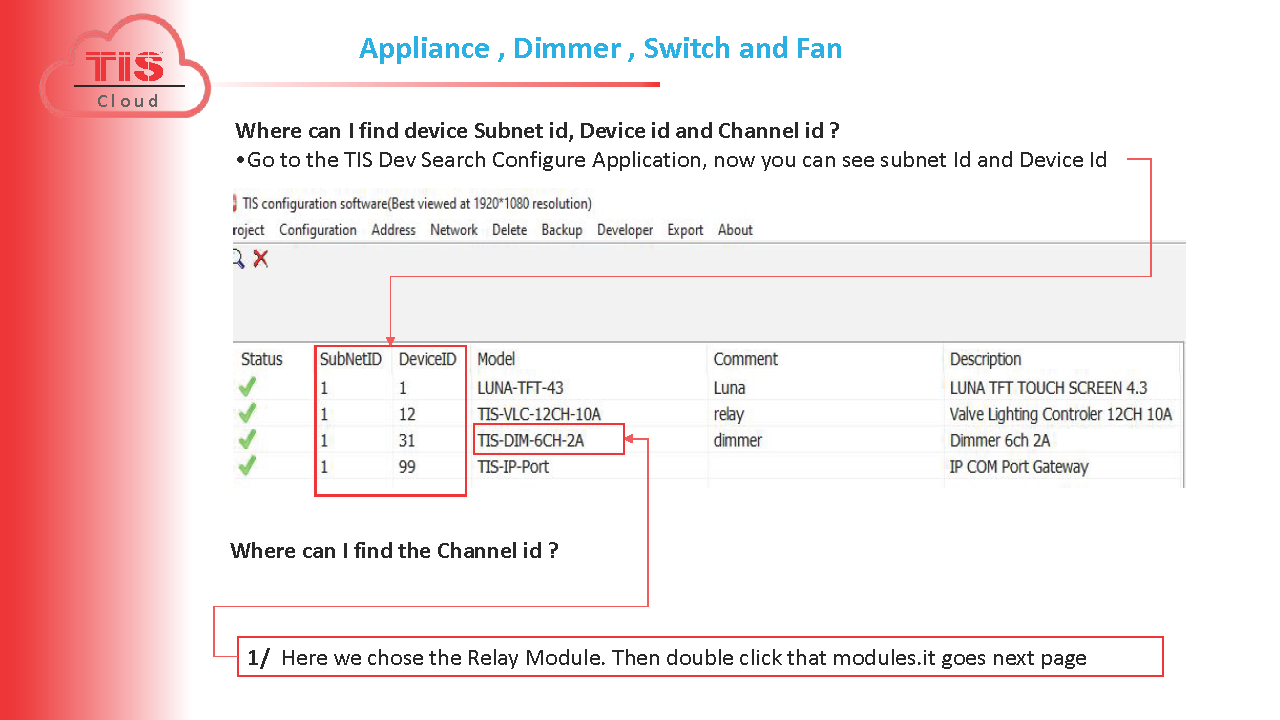
Task: Click Dimmer 6ch 2A description
Action: point(1000,440)
